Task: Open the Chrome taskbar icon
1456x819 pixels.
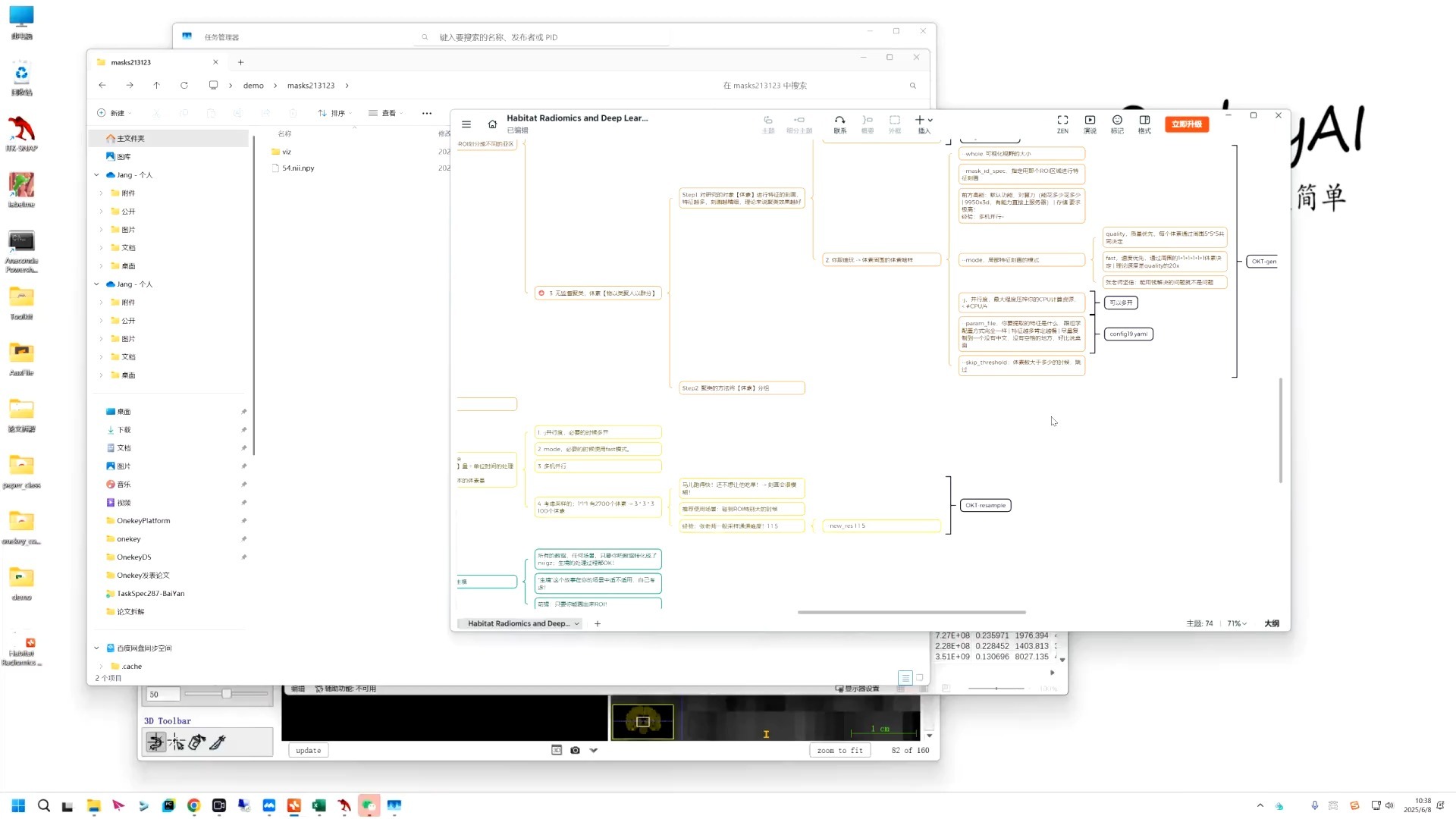Action: pos(193,805)
